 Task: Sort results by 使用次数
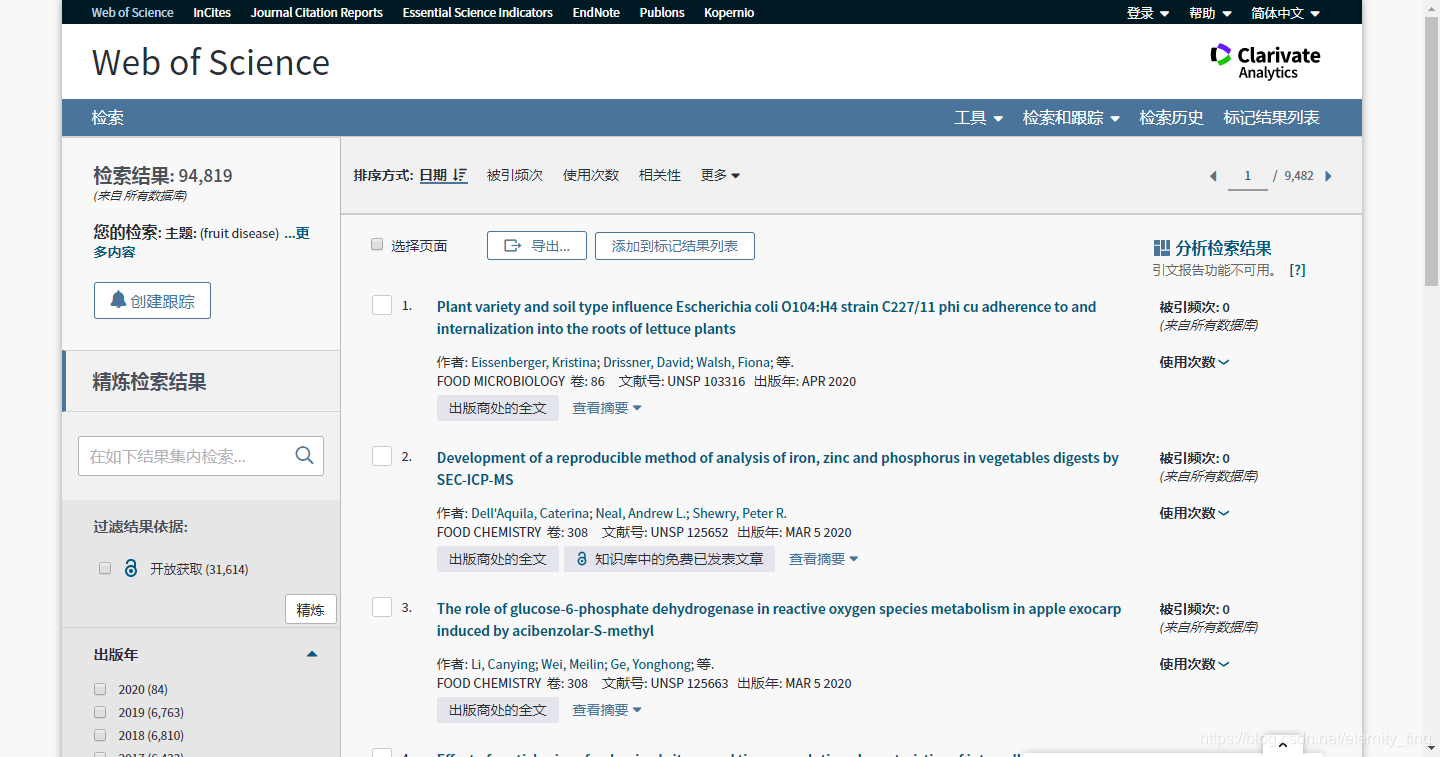591,175
